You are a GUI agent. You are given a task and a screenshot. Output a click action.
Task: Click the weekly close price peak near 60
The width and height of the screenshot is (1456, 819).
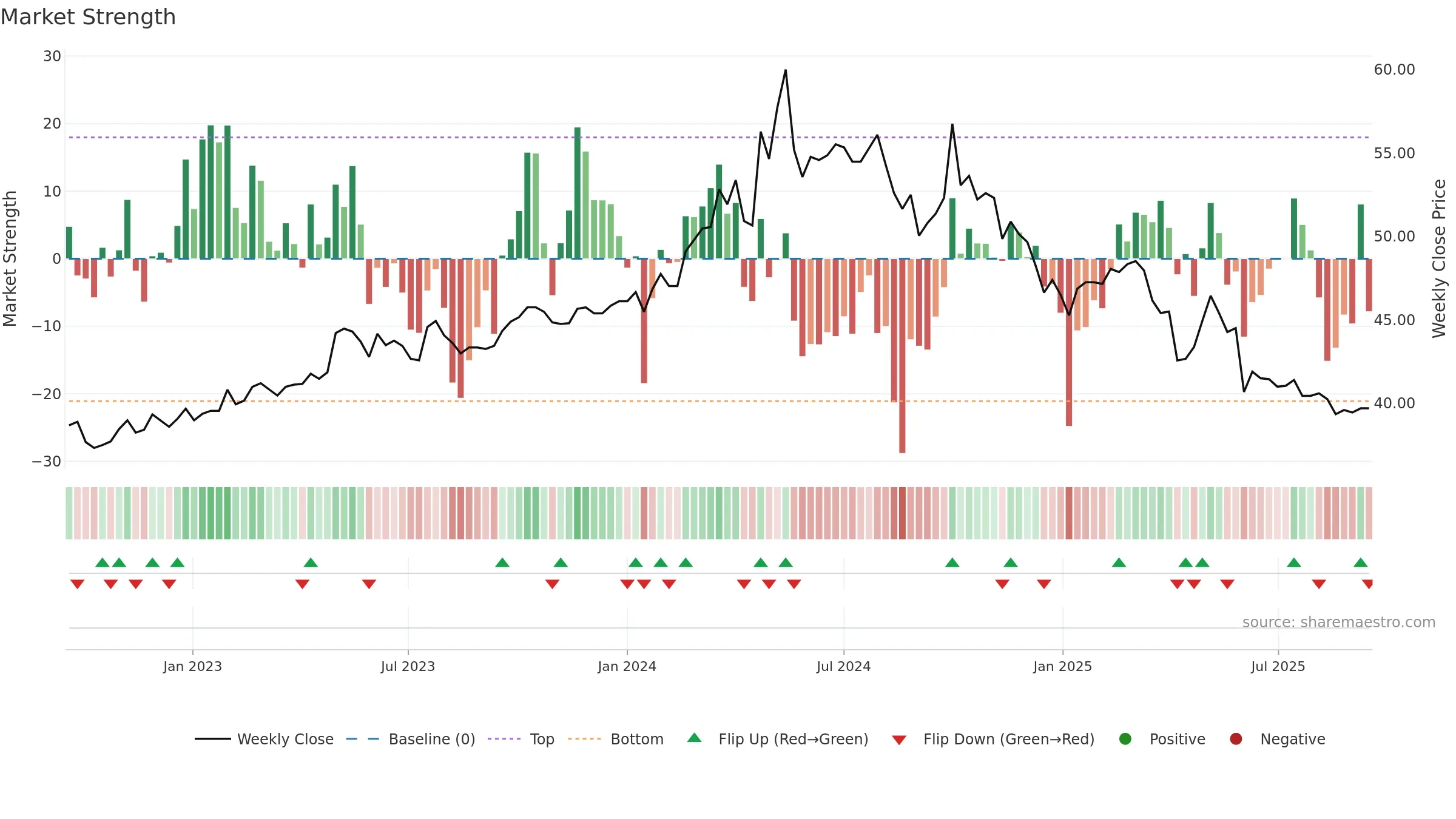(x=786, y=70)
